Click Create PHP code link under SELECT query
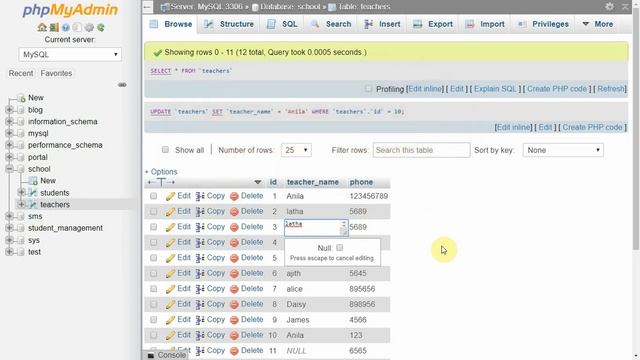Image resolution: width=640 pixels, height=360 pixels. (x=557, y=89)
